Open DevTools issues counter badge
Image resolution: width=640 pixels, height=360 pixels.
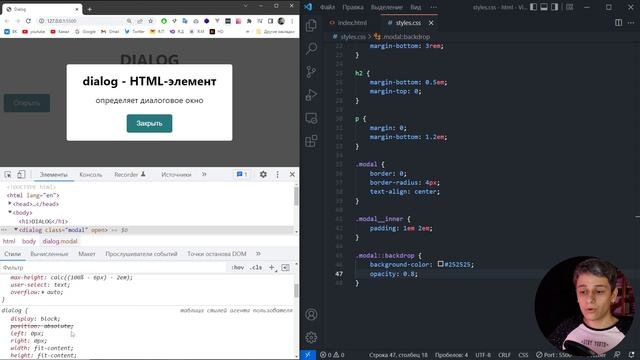point(242,174)
